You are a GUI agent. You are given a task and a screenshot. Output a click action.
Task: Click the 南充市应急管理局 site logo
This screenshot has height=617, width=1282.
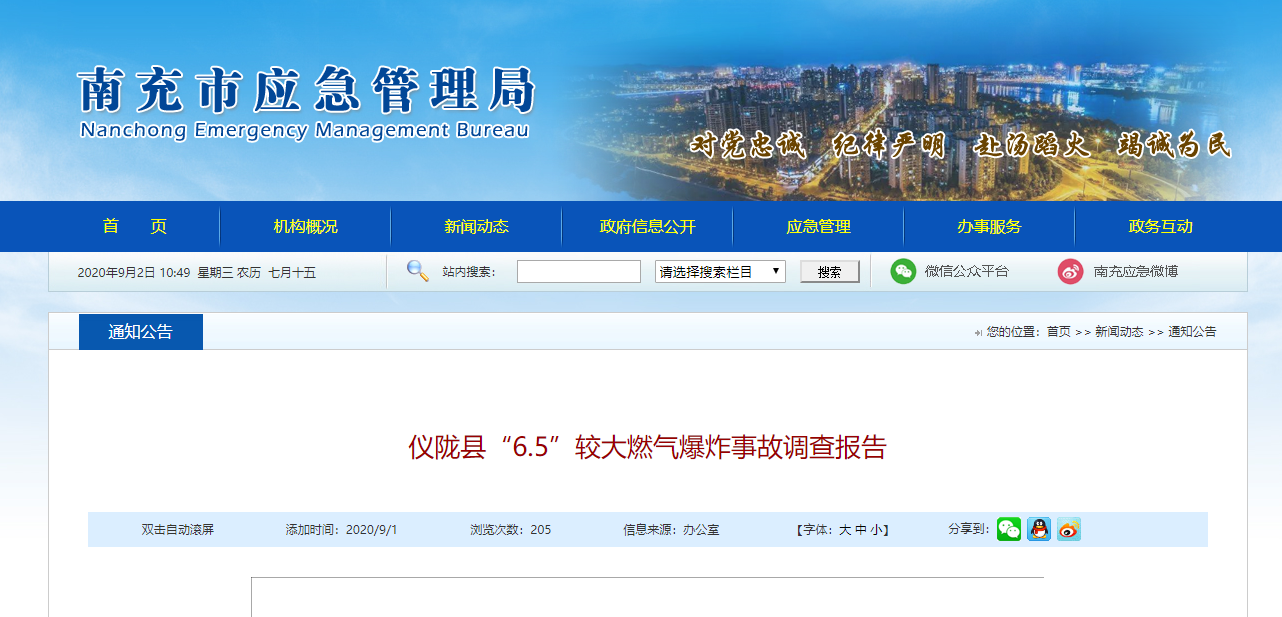click(306, 90)
